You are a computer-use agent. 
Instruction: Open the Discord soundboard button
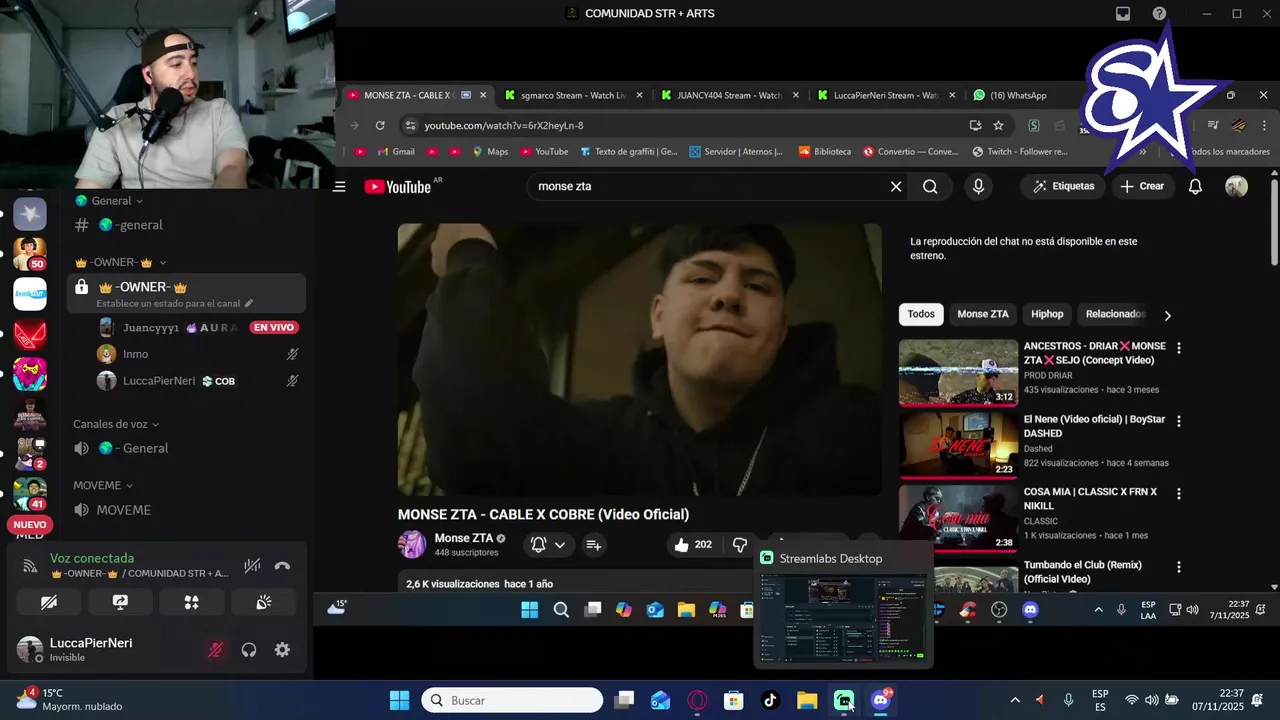(x=264, y=602)
